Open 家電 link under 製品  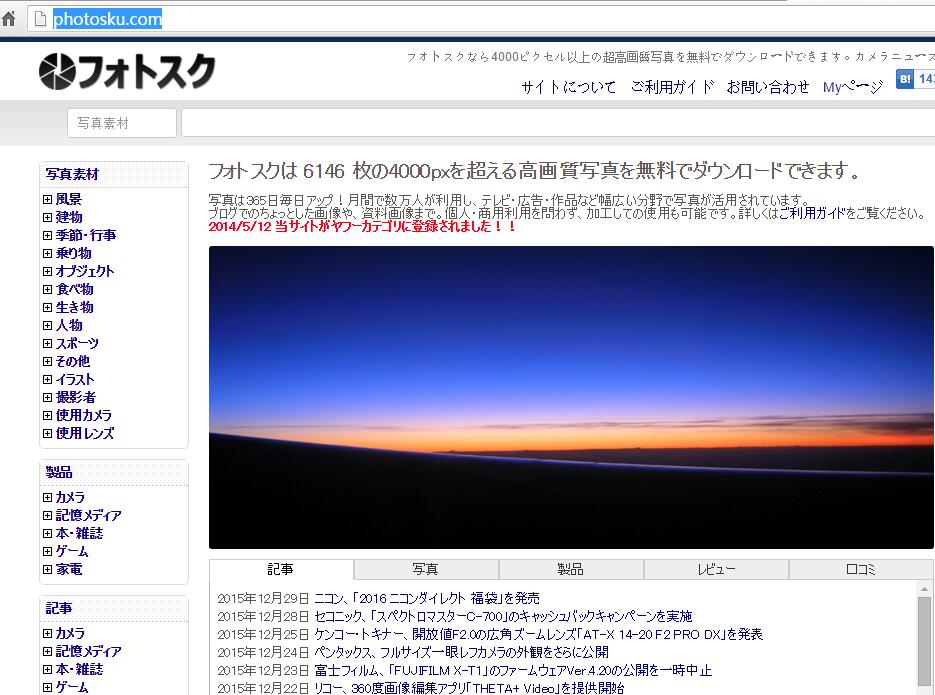[x=69, y=569]
